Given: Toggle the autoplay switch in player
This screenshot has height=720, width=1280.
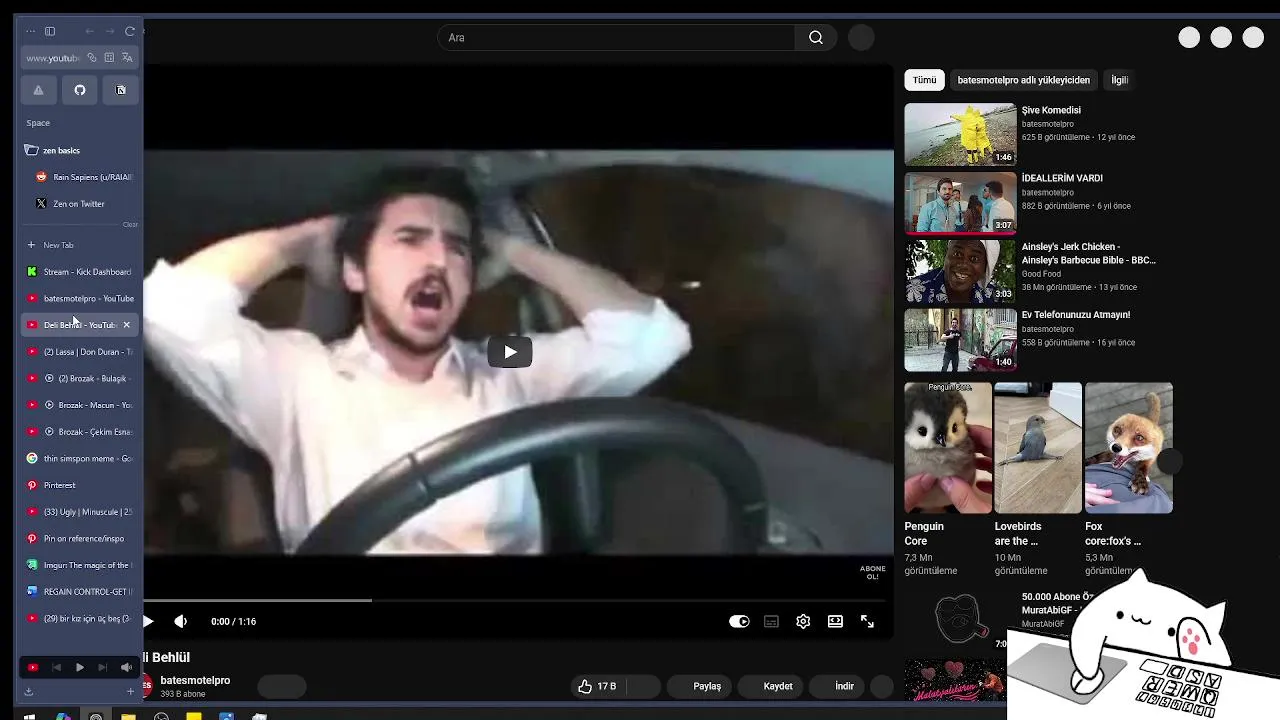Looking at the screenshot, I should click(x=739, y=621).
